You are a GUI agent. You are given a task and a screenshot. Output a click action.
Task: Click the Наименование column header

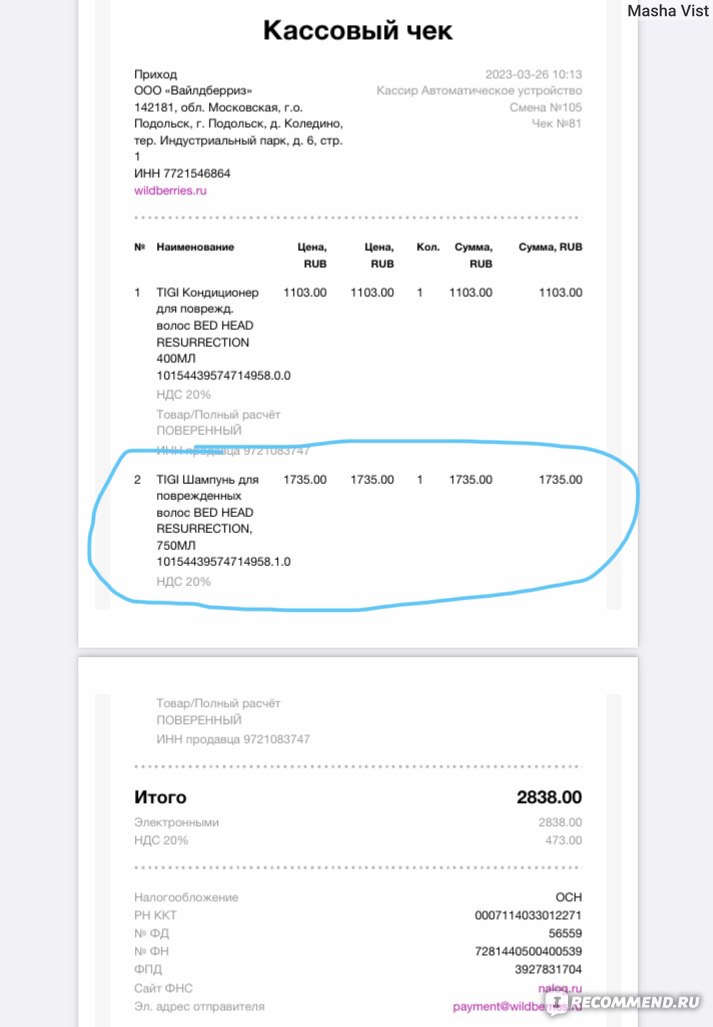click(195, 247)
